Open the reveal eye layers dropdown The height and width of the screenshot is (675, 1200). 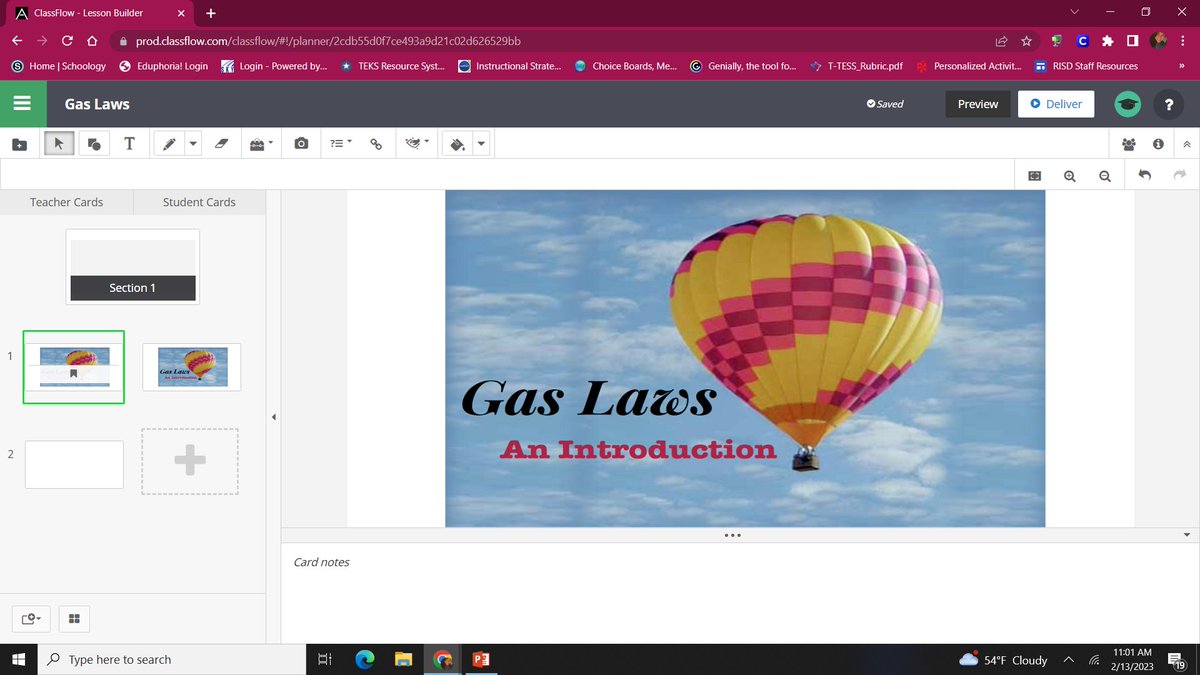click(x=418, y=143)
